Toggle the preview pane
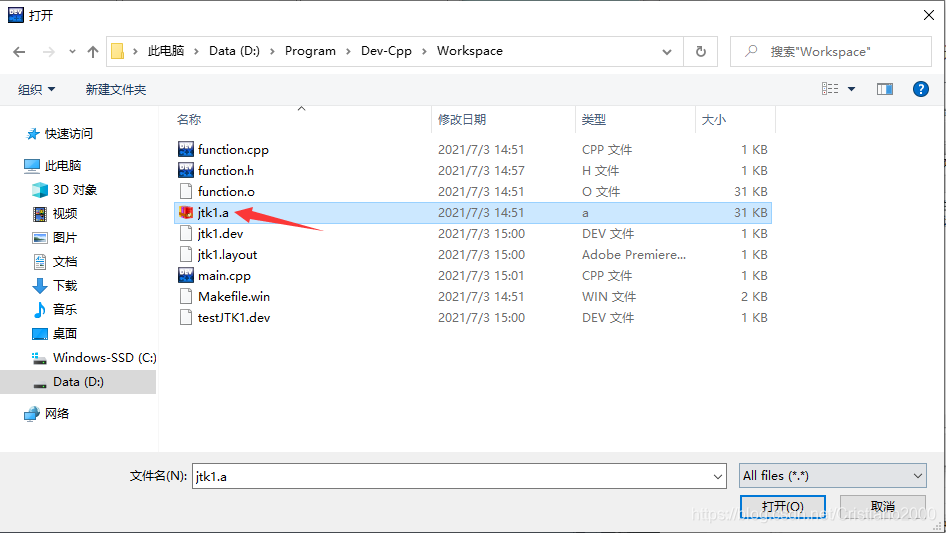Image resolution: width=946 pixels, height=533 pixels. (885, 89)
